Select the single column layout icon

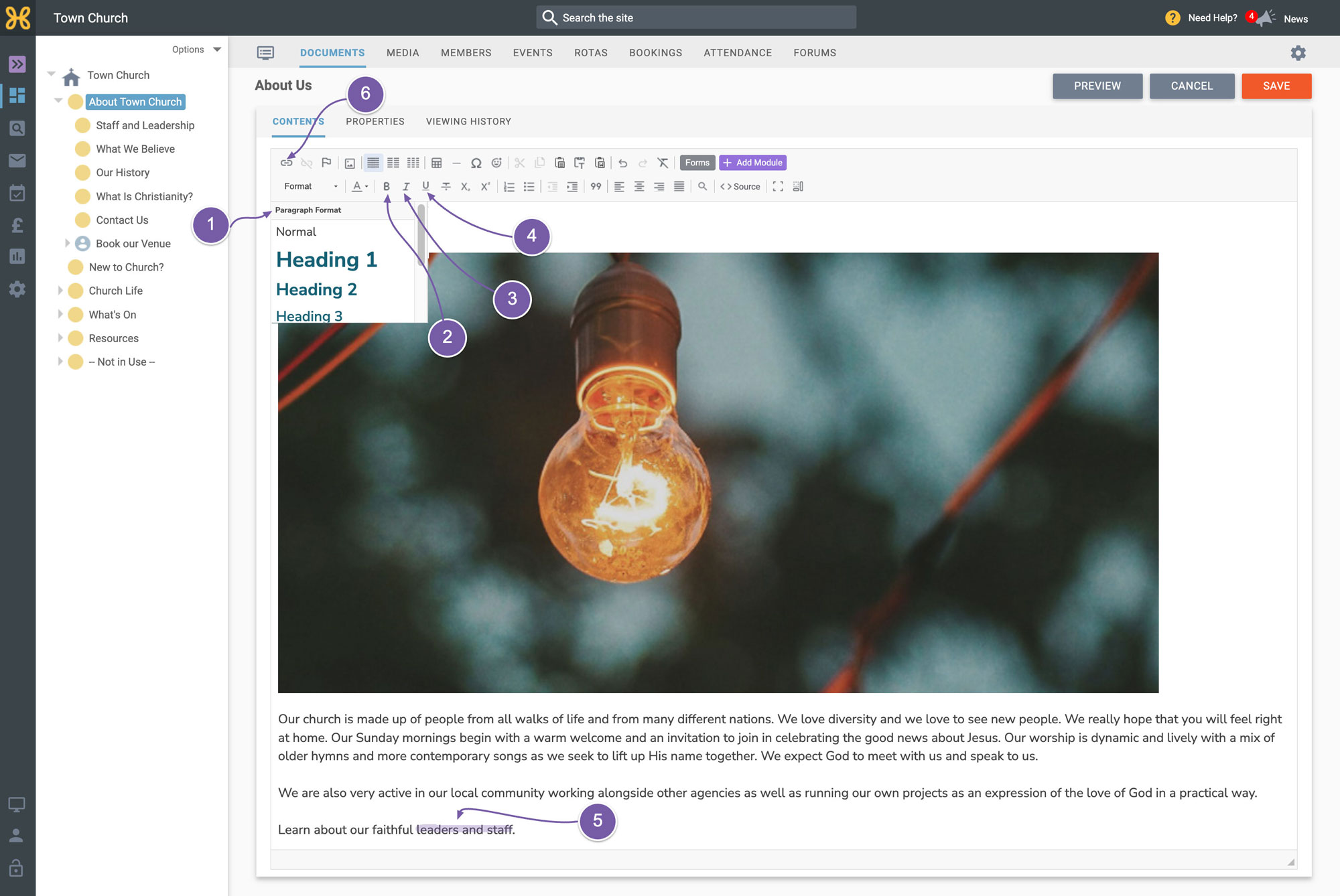pyautogui.click(x=373, y=163)
